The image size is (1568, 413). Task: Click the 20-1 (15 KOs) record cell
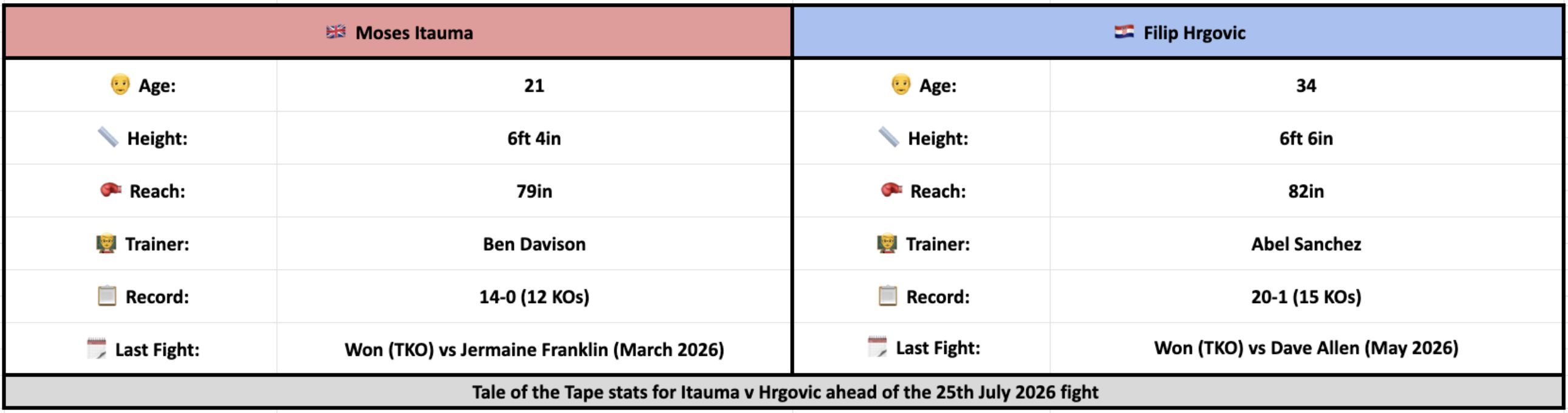pyautogui.click(x=1306, y=296)
